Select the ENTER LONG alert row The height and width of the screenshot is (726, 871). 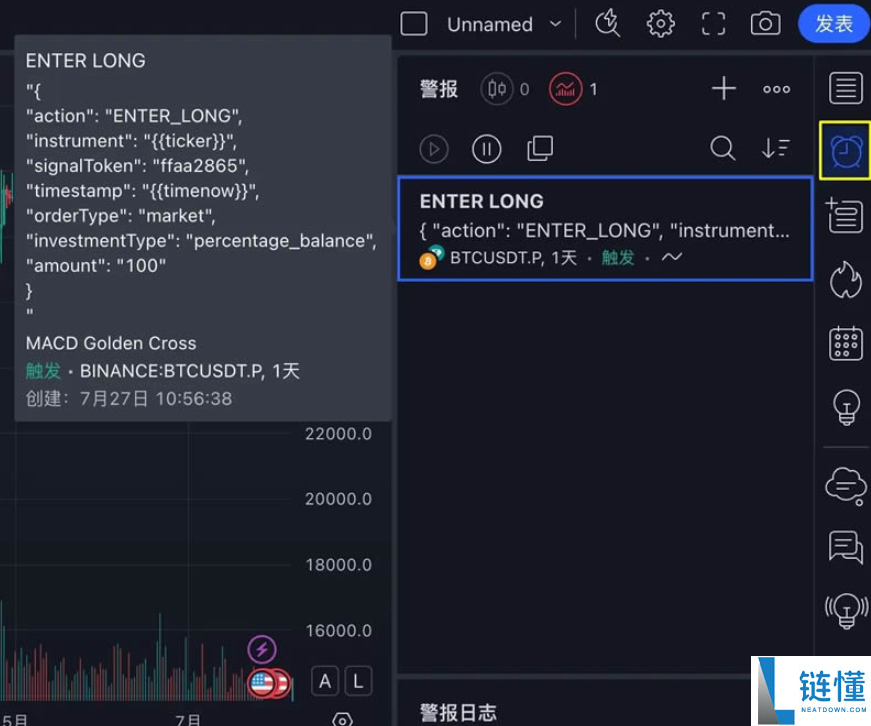click(x=605, y=229)
